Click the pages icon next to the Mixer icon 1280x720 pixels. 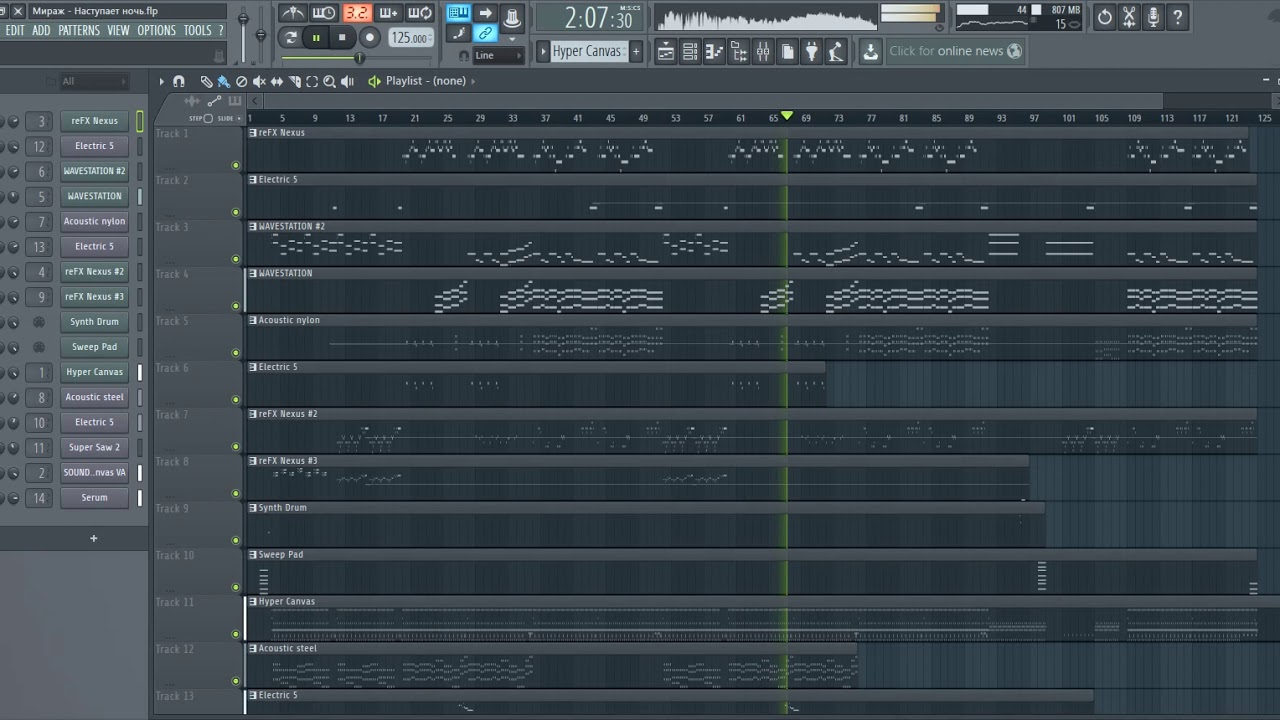tap(788, 51)
